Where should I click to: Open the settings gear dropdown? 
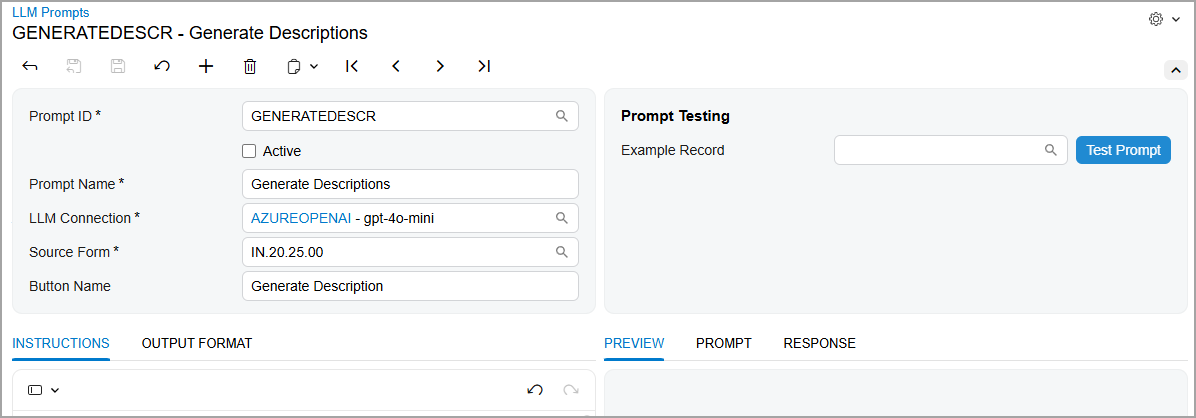click(x=1164, y=19)
